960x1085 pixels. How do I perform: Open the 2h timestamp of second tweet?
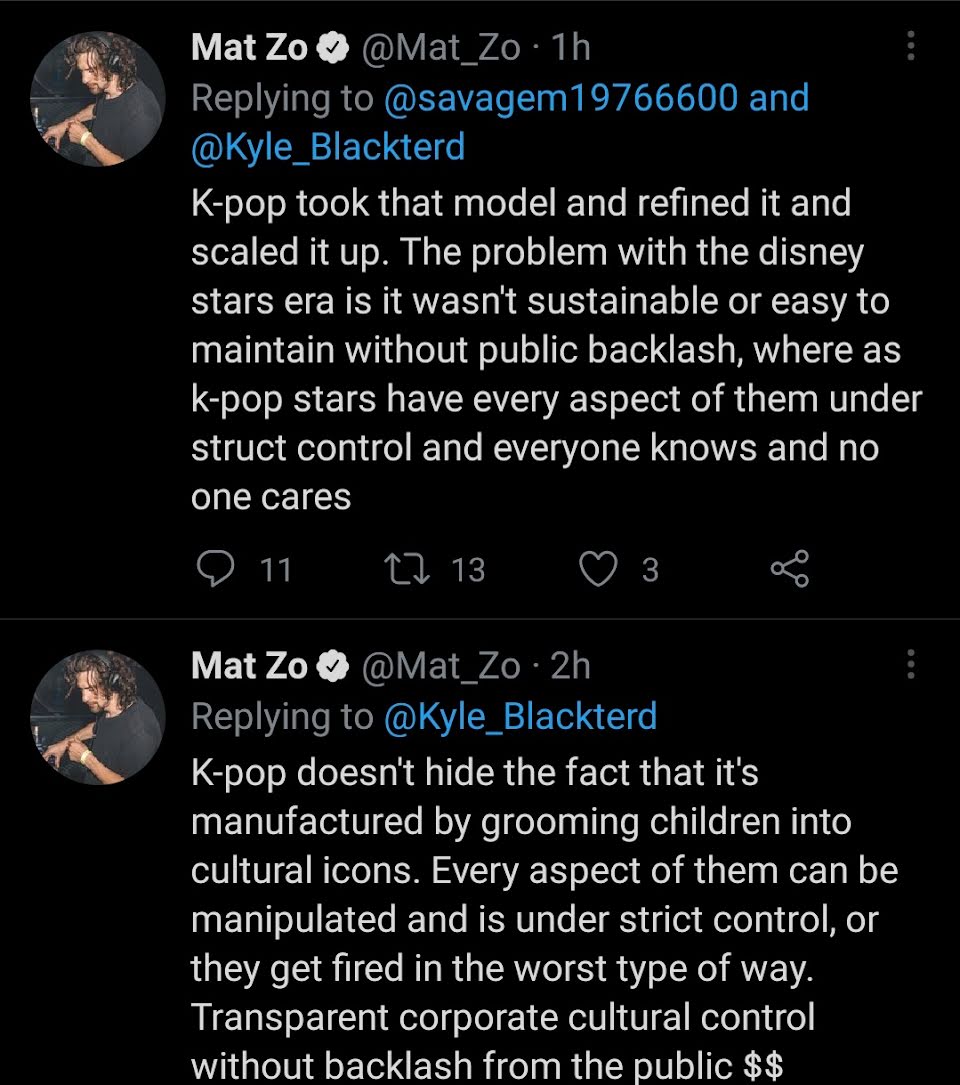pyautogui.click(x=570, y=666)
